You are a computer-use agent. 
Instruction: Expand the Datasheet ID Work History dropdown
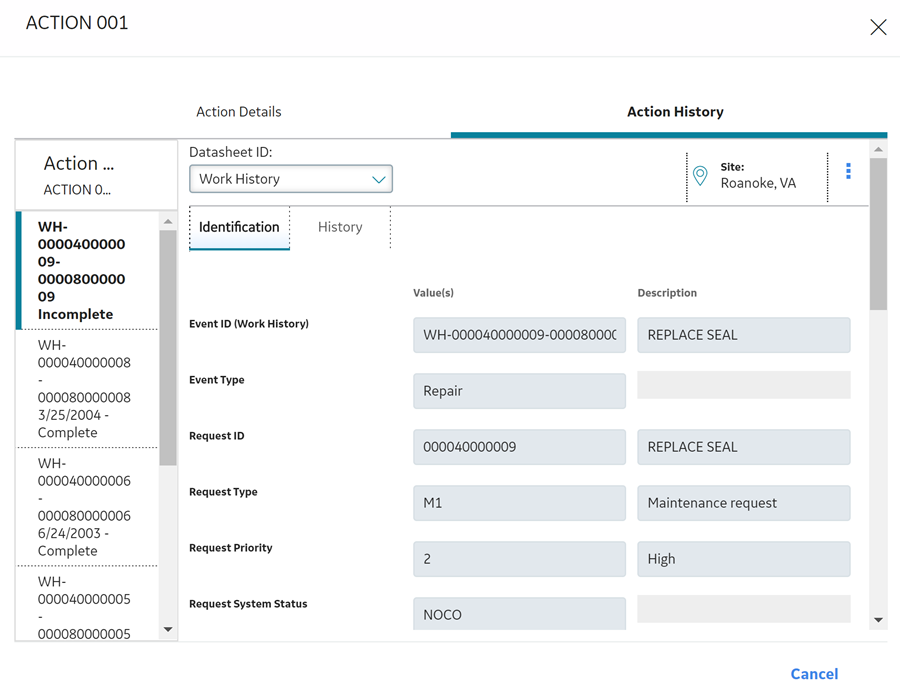pos(291,179)
